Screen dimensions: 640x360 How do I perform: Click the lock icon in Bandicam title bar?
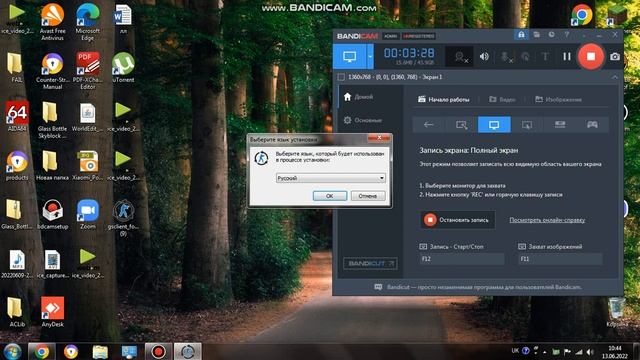521,35
